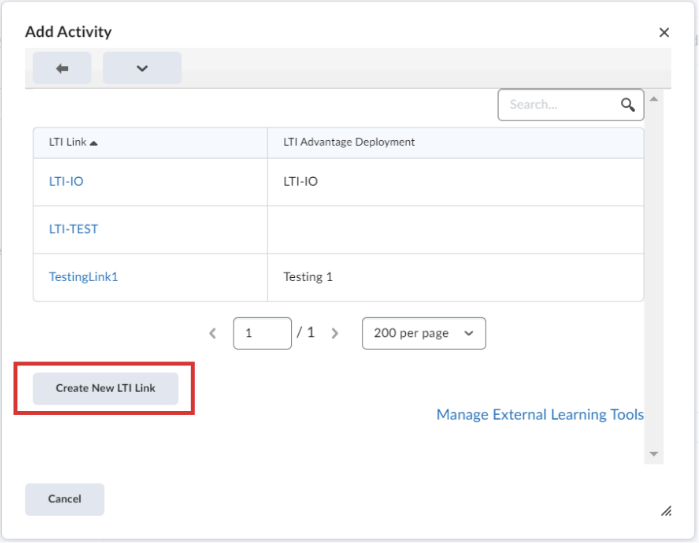The image size is (699, 543).
Task: Click the dialog resize handle icon
Action: click(x=666, y=511)
